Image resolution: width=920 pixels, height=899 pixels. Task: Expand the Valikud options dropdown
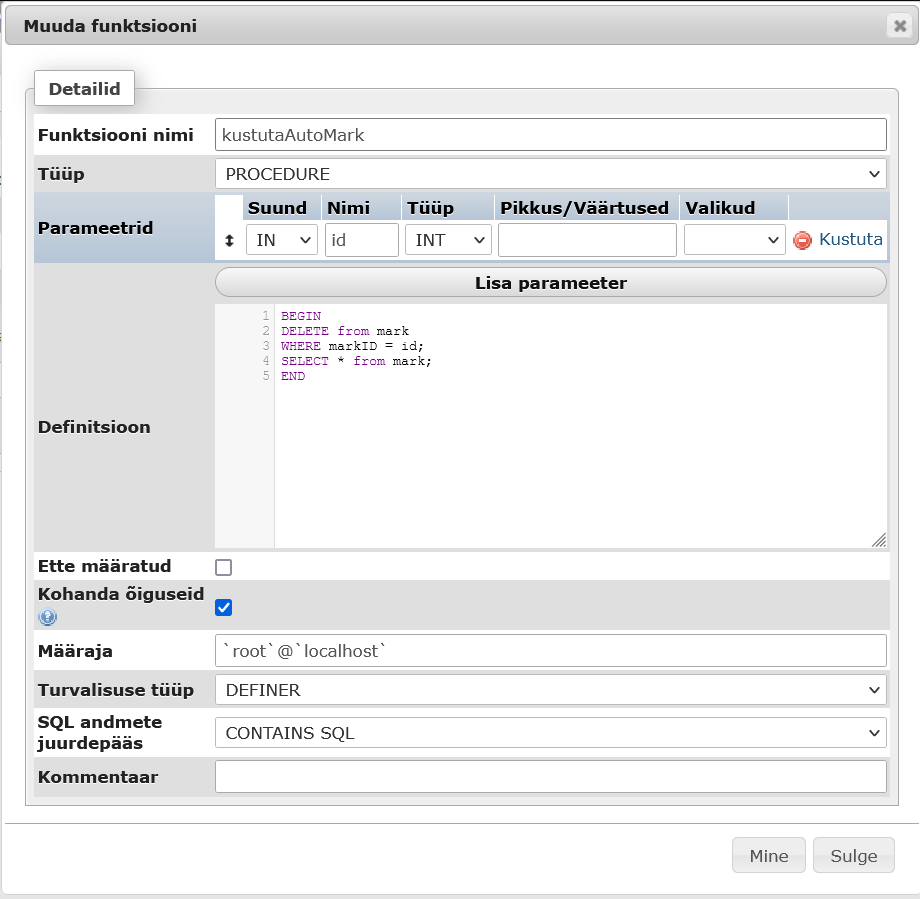click(x=734, y=240)
